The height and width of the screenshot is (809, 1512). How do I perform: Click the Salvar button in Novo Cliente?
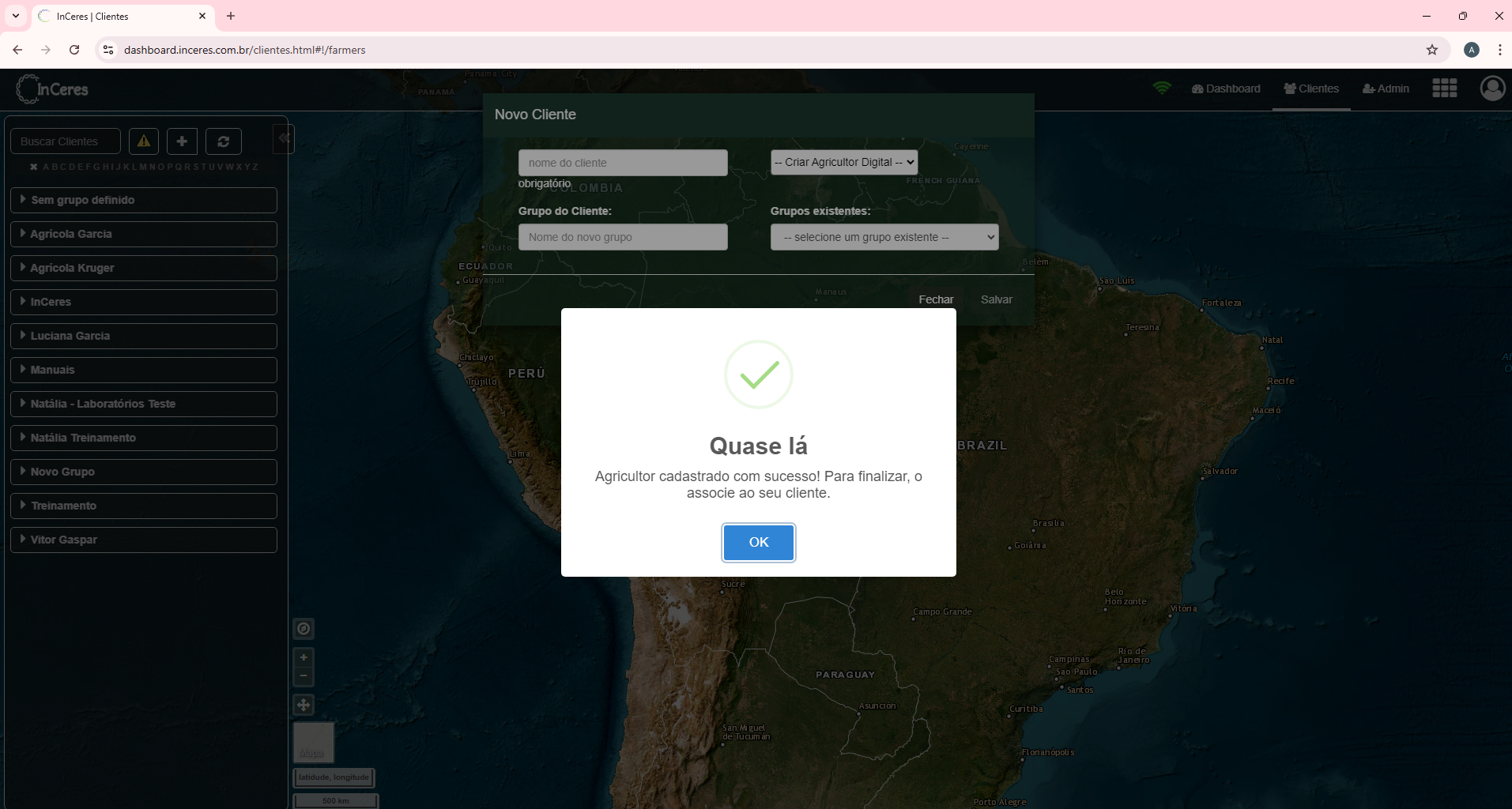[x=997, y=299]
